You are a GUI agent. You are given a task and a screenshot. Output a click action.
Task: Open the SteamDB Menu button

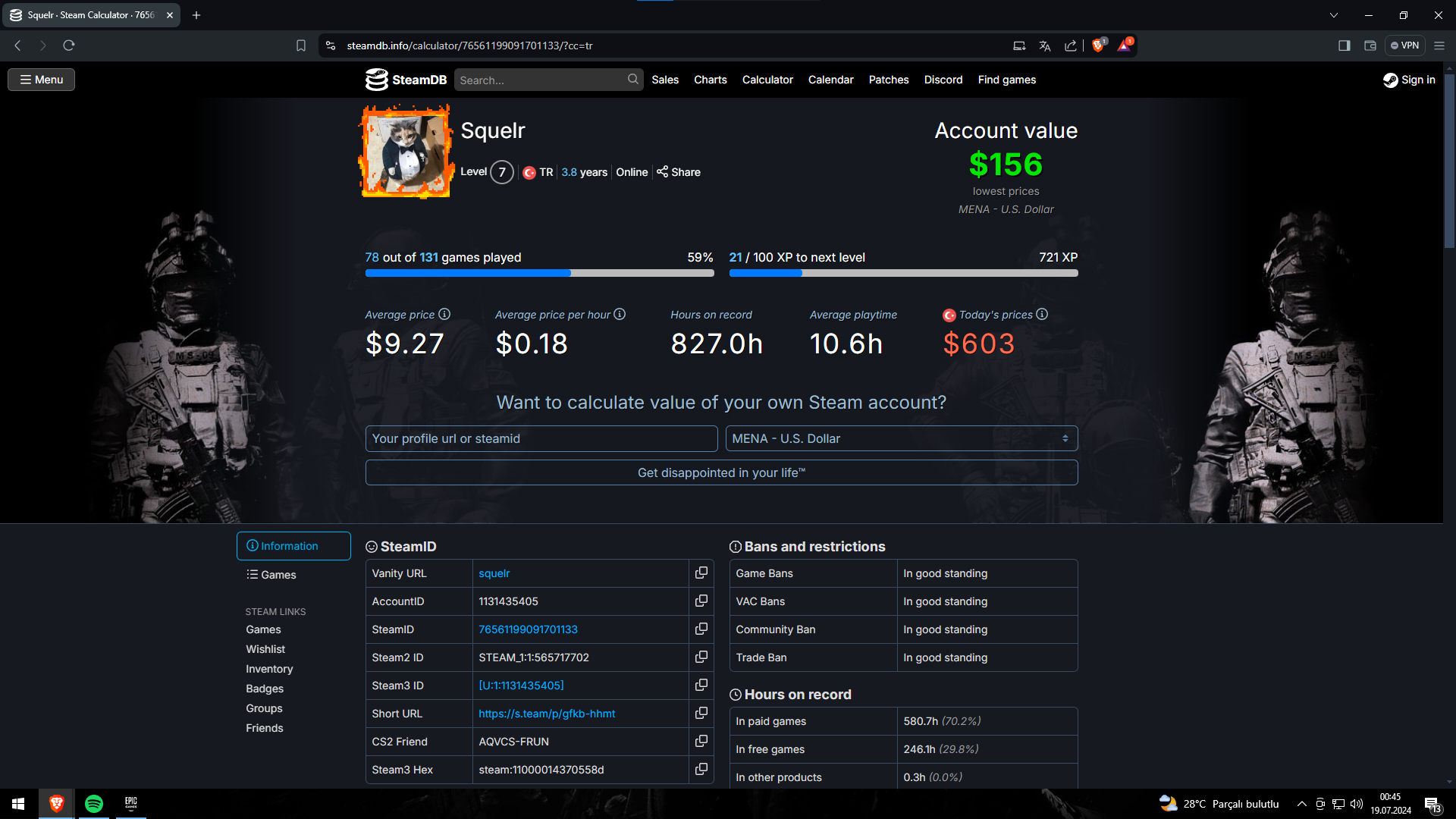point(41,80)
